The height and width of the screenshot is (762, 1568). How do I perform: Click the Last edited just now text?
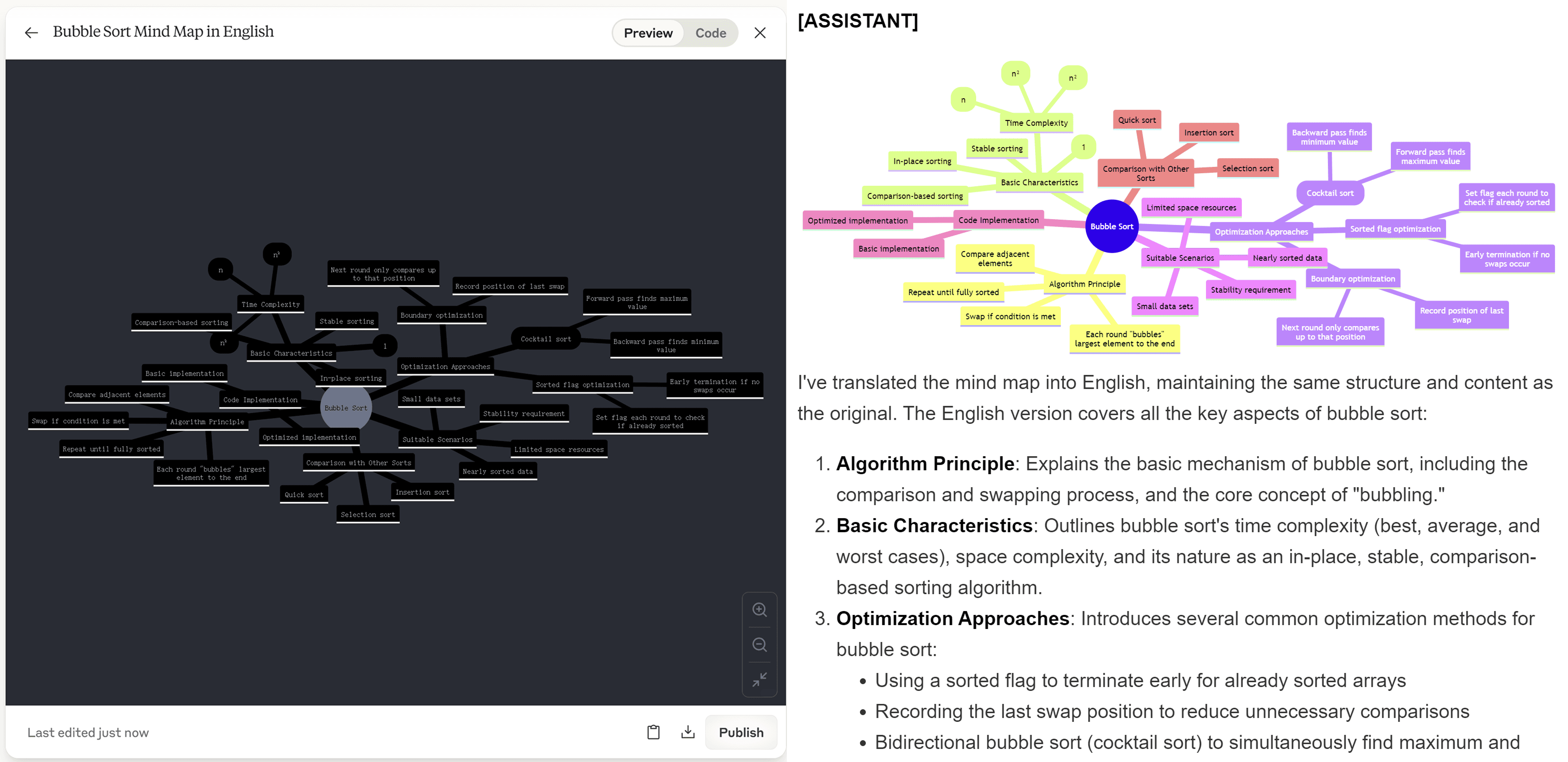click(88, 732)
